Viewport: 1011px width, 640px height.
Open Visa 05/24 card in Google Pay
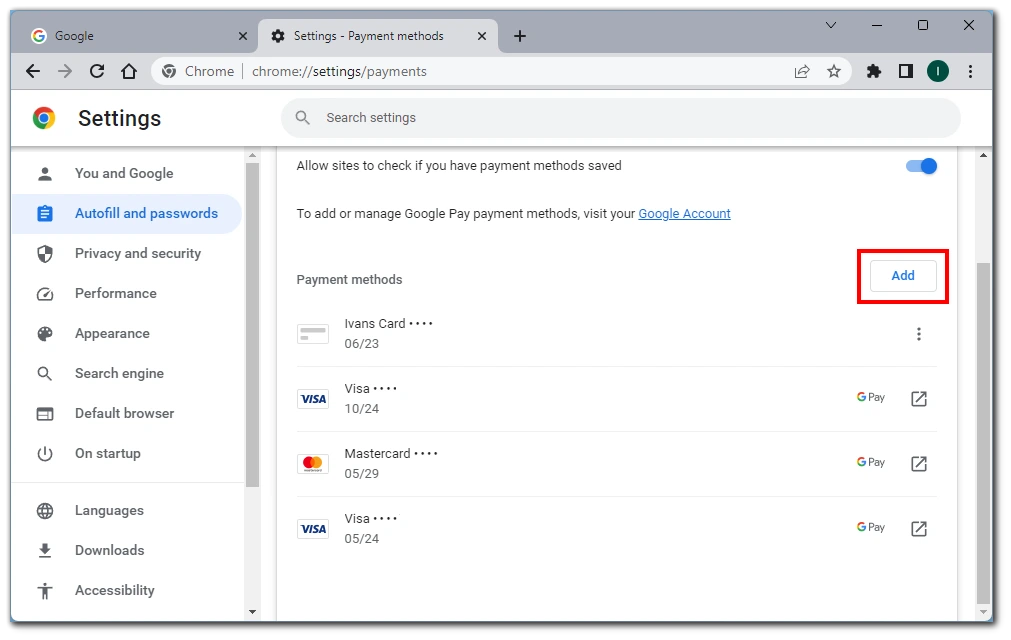tap(919, 529)
